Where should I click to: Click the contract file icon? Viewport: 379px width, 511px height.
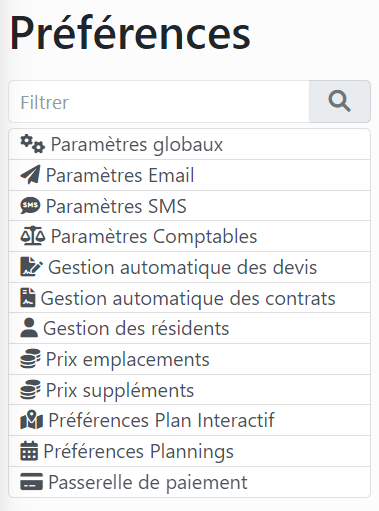pyautogui.click(x=28, y=298)
